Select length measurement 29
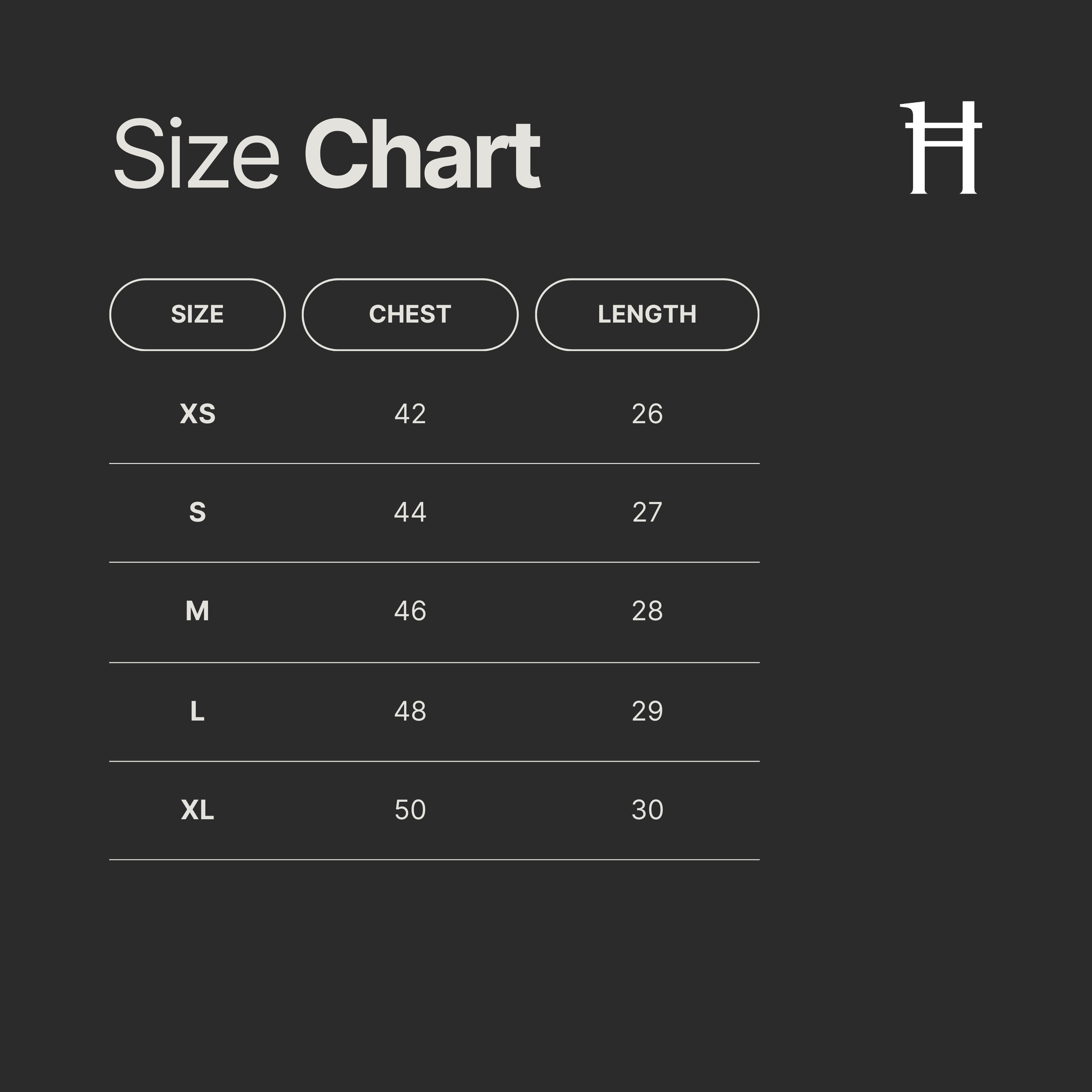Screen dimensions: 1092x1092 pos(647,711)
